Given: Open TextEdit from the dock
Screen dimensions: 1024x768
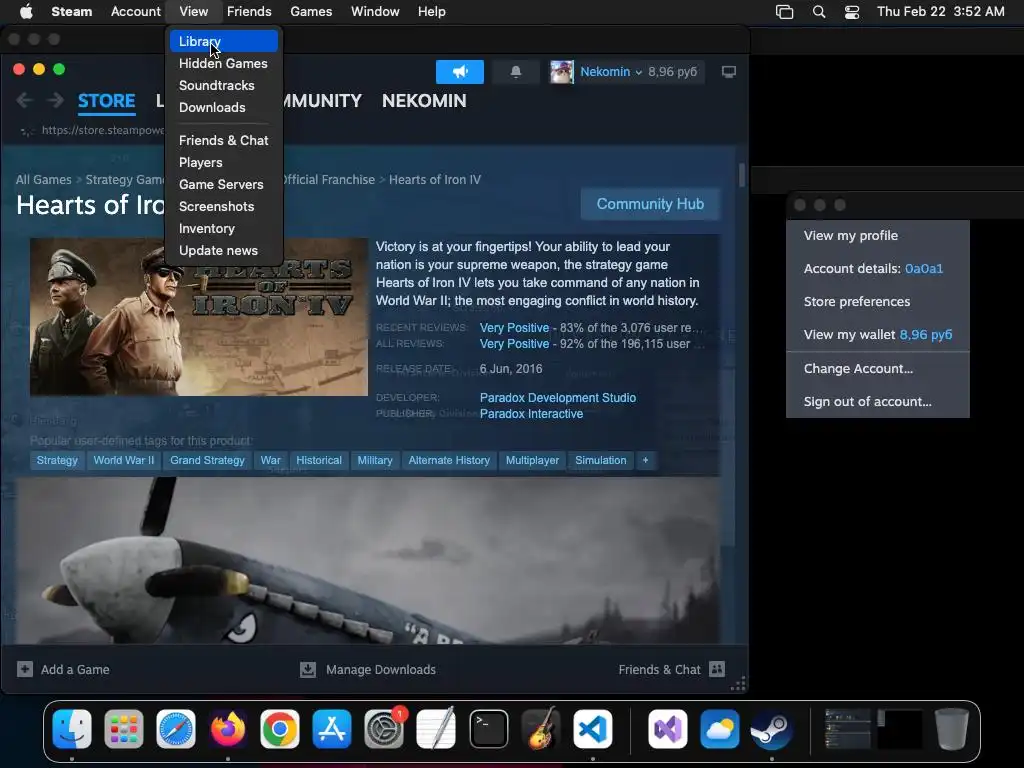Looking at the screenshot, I should [436, 729].
